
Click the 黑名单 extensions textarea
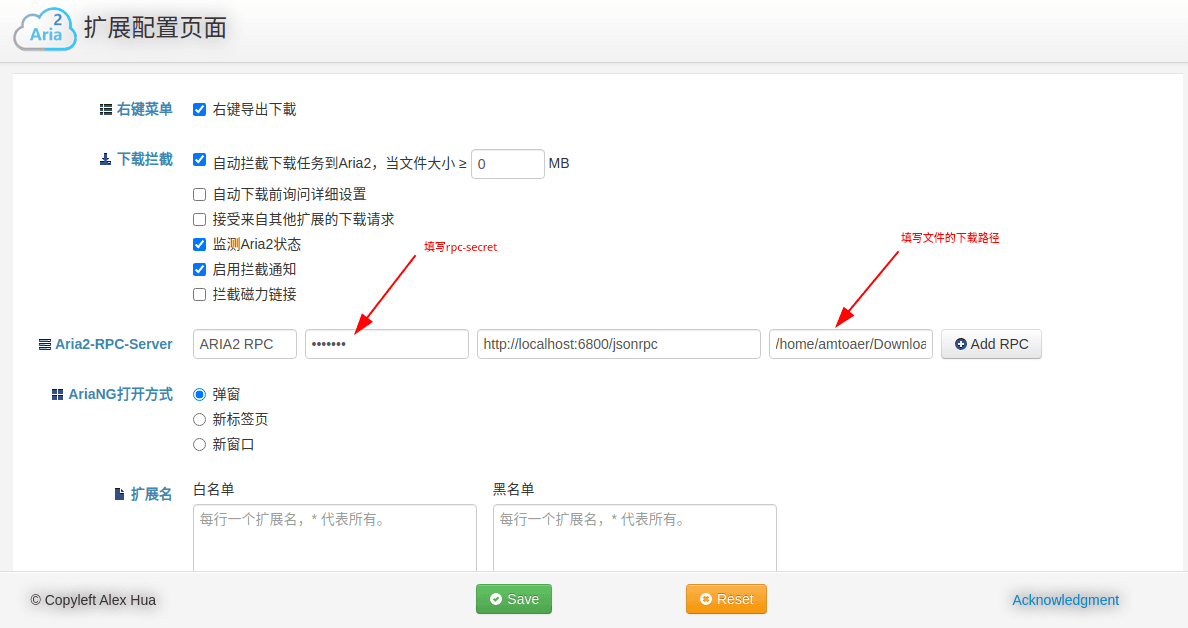pyautogui.click(x=635, y=538)
